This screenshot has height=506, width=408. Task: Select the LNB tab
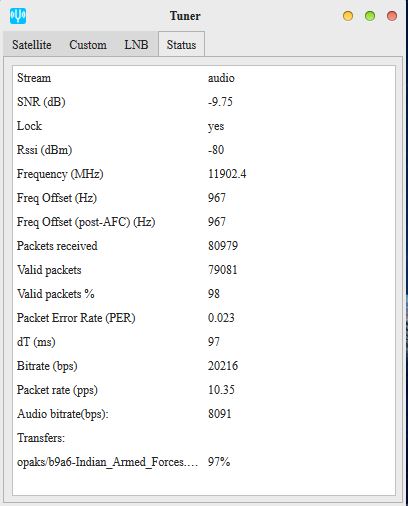coord(136,45)
